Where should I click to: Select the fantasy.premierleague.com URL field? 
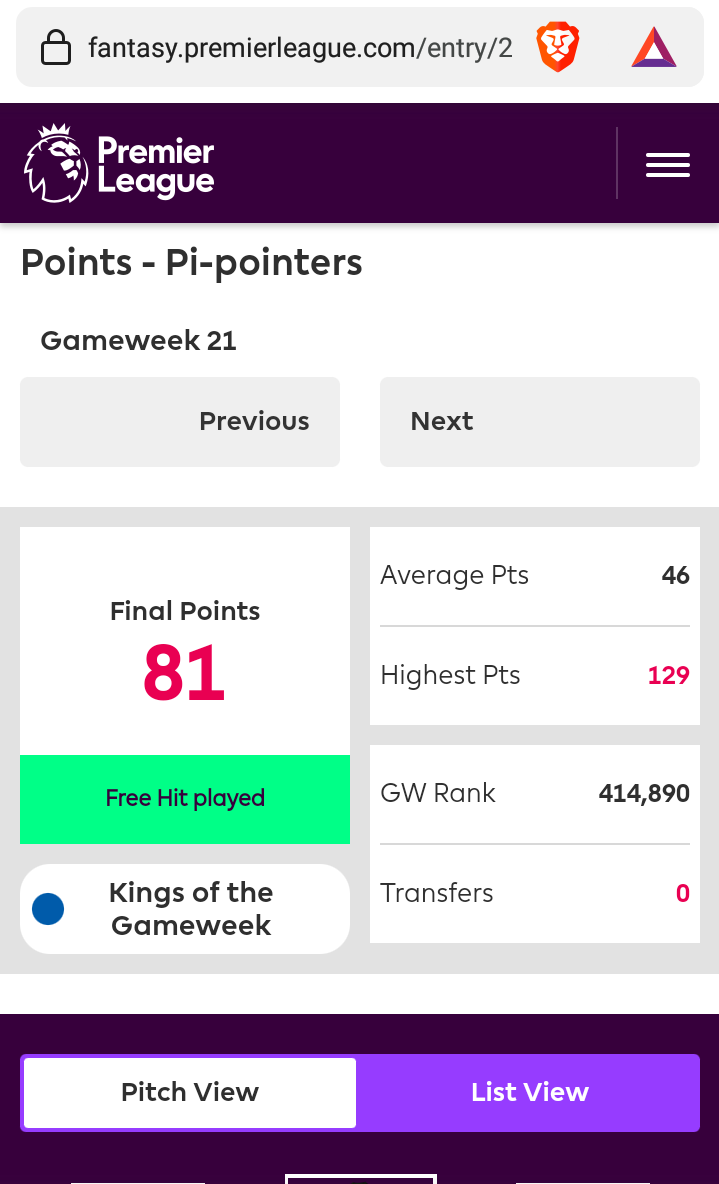pos(301,48)
